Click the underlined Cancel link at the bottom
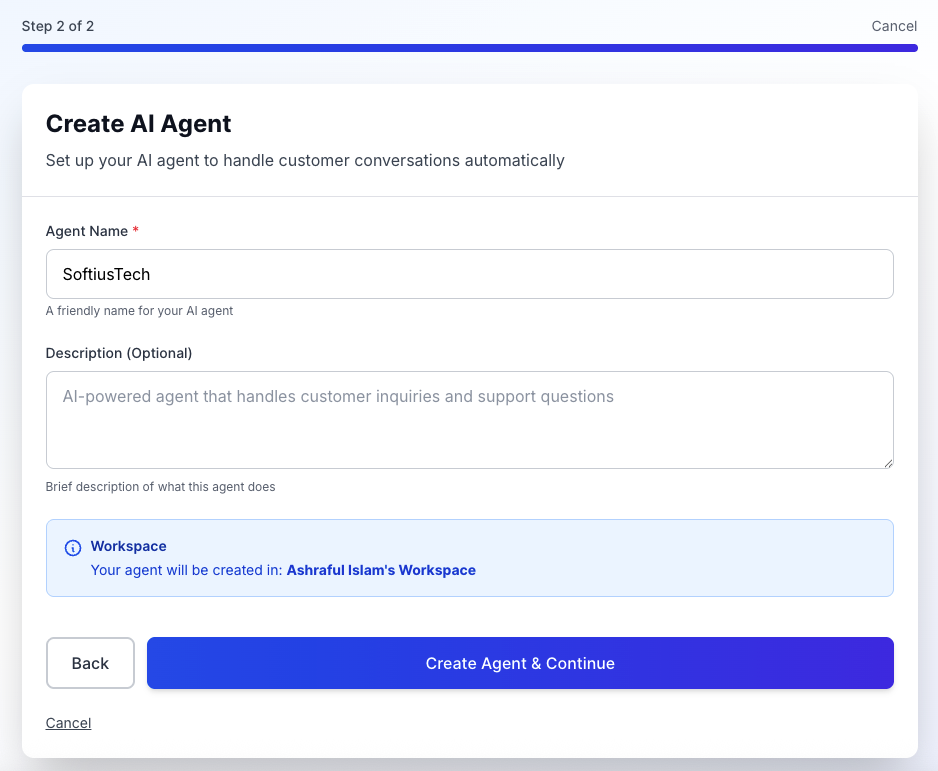Screen dimensions: 938x771 [x=68, y=722]
